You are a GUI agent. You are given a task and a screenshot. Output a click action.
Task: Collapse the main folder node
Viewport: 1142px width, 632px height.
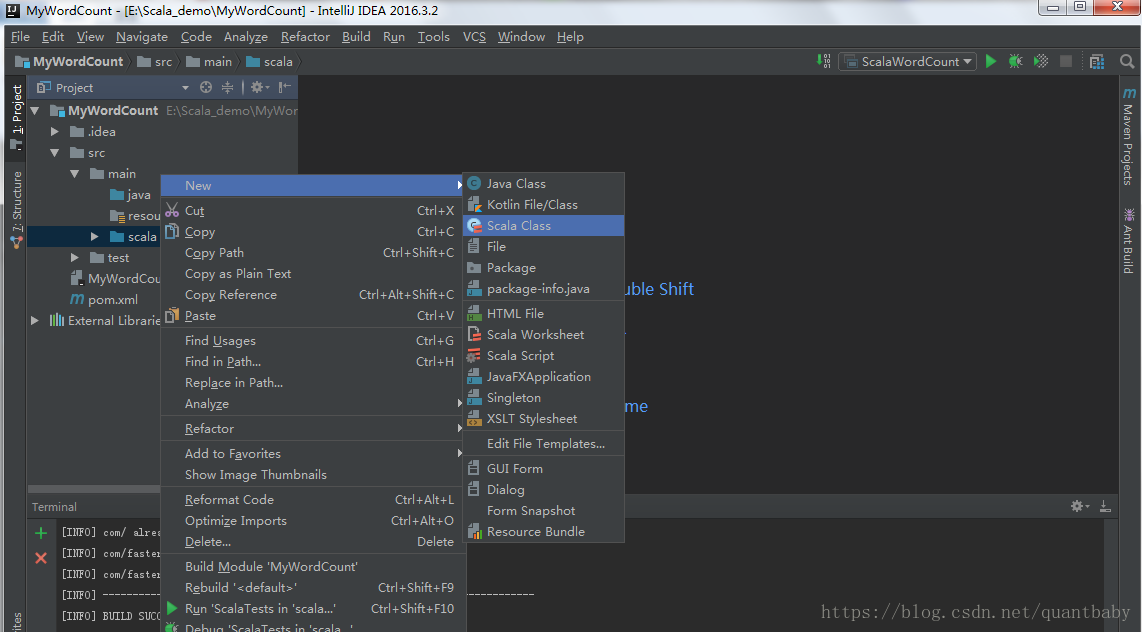(74, 174)
